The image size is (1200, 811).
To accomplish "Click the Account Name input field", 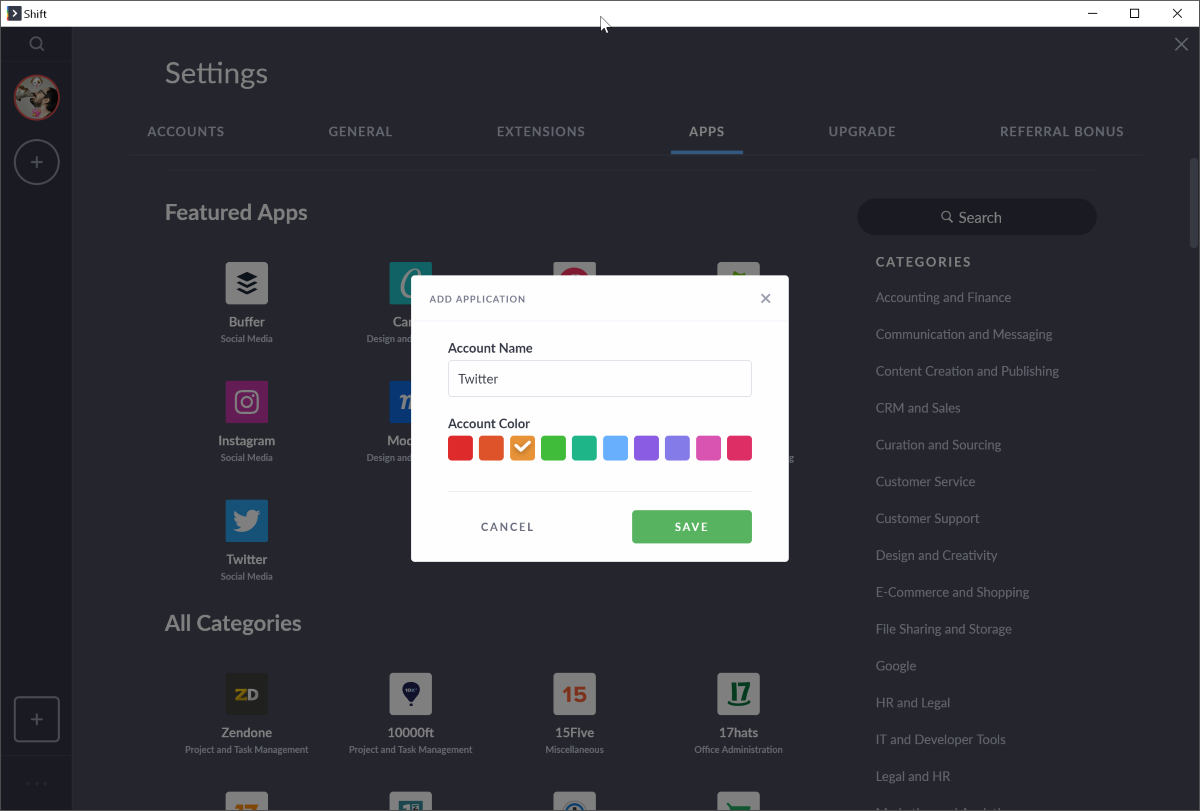I will click(x=600, y=379).
